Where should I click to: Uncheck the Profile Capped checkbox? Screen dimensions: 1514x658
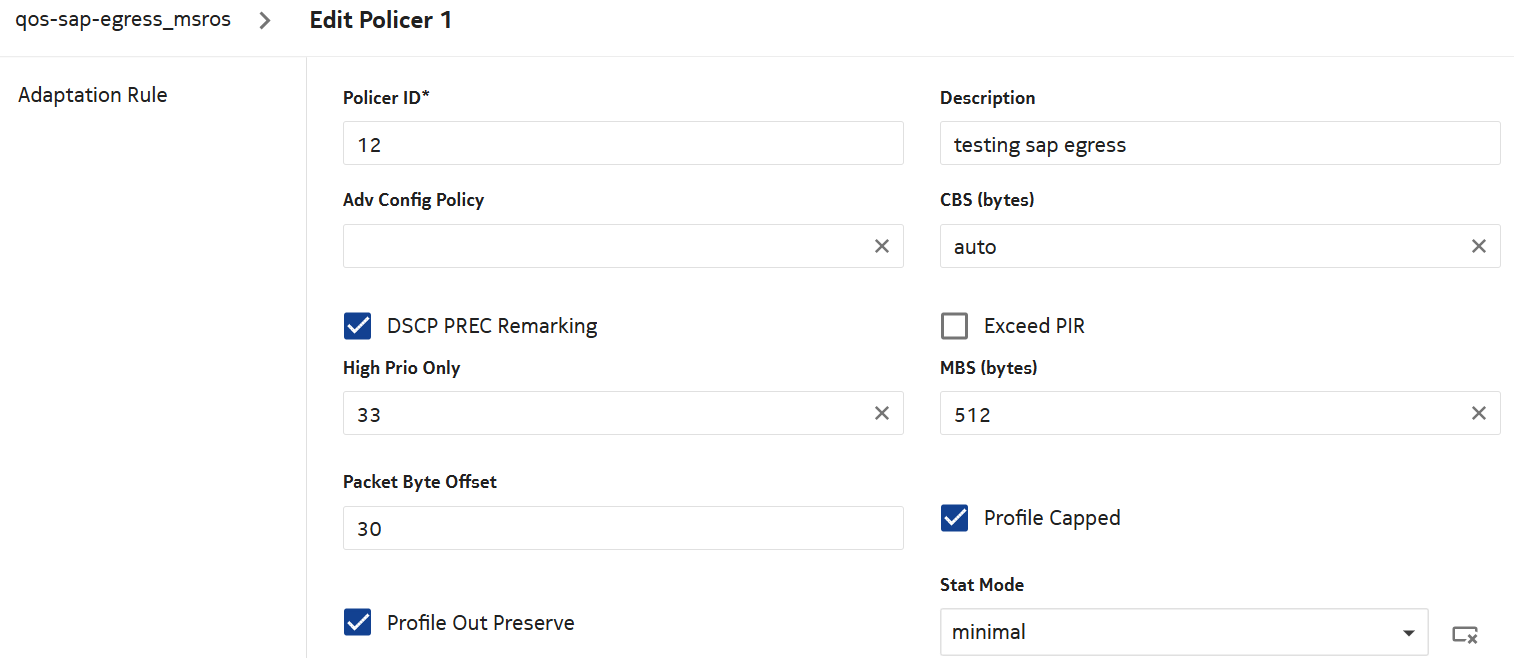(x=955, y=518)
